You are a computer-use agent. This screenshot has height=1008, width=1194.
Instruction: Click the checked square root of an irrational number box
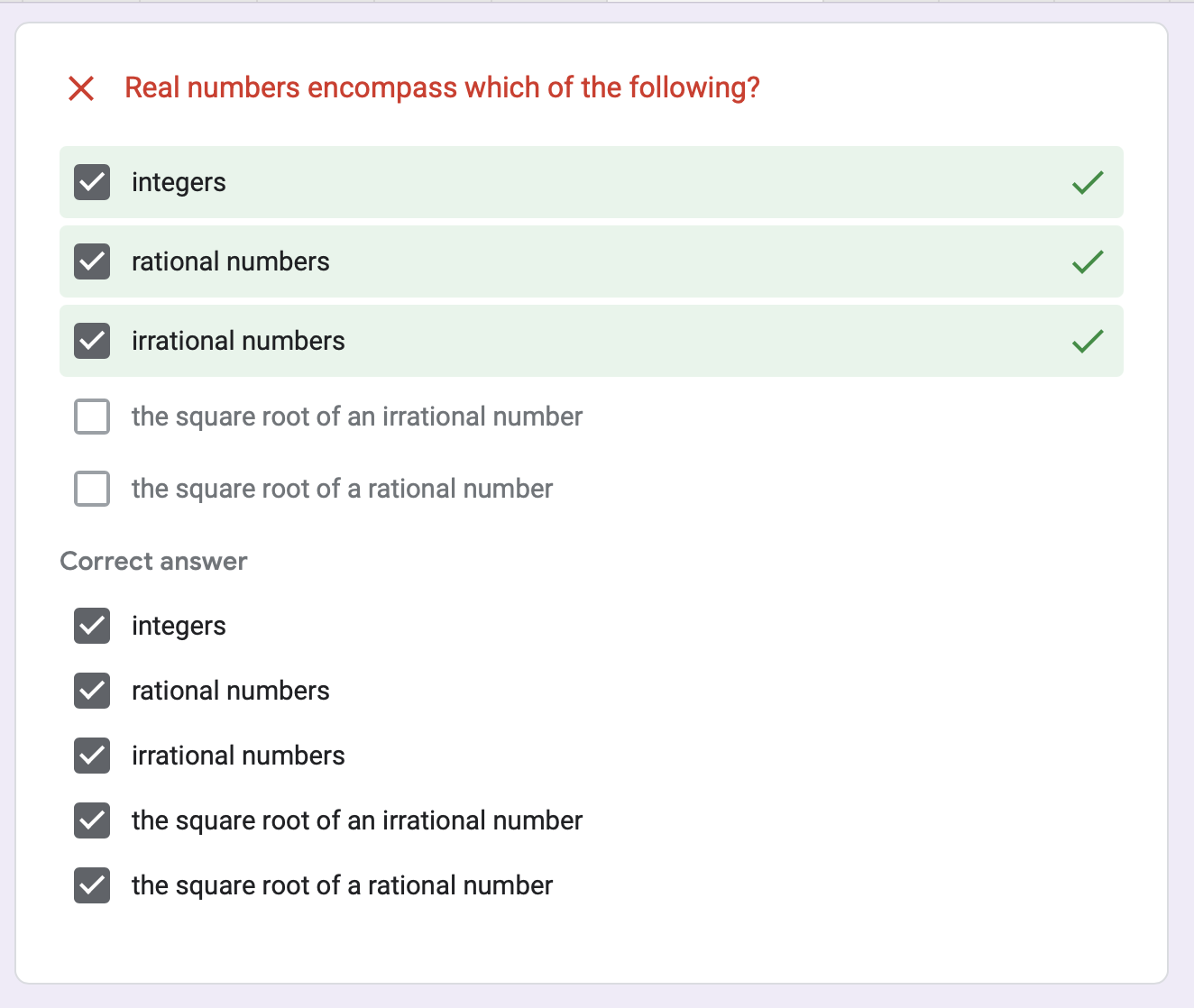click(x=92, y=820)
